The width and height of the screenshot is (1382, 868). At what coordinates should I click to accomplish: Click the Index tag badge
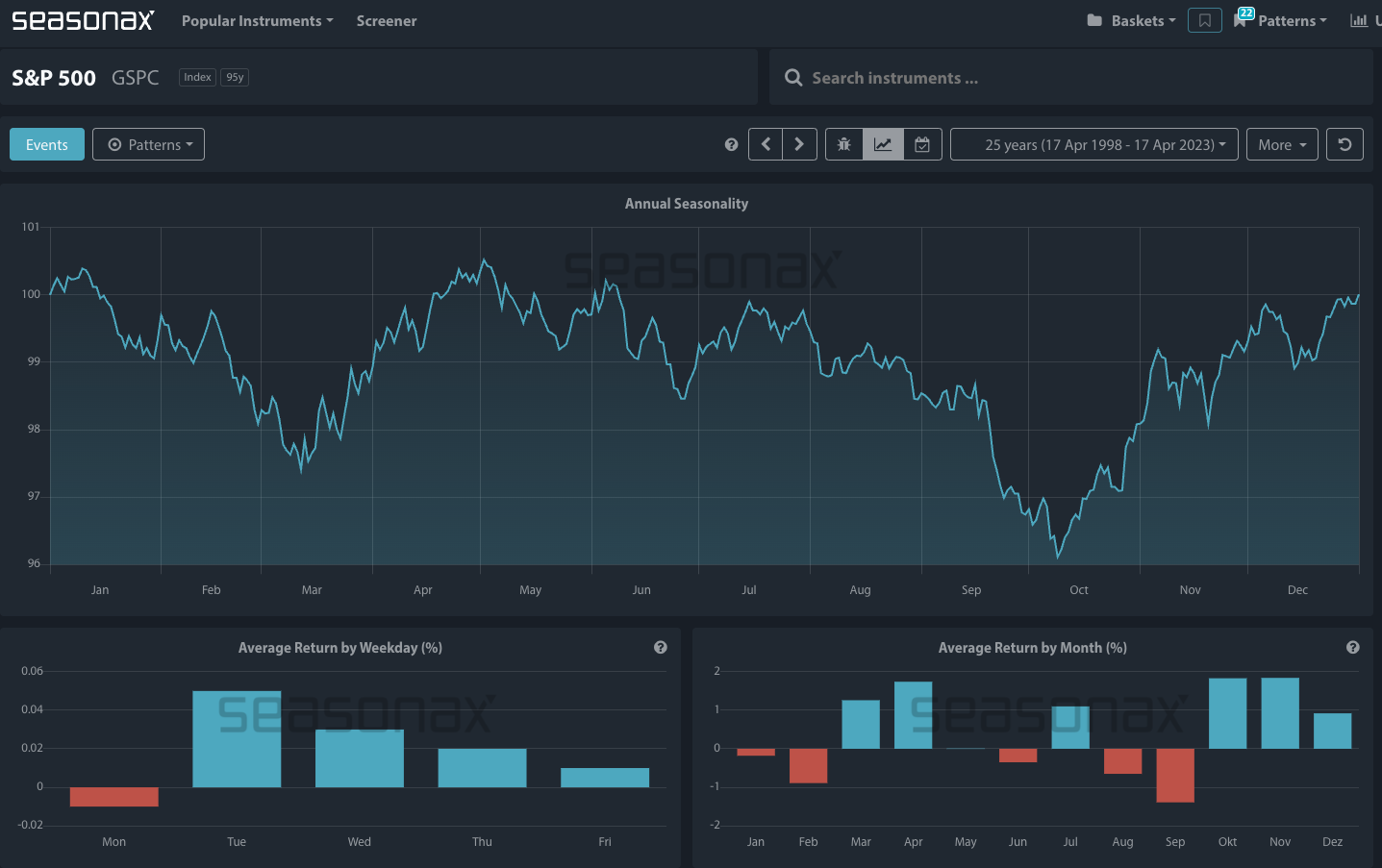(x=197, y=77)
